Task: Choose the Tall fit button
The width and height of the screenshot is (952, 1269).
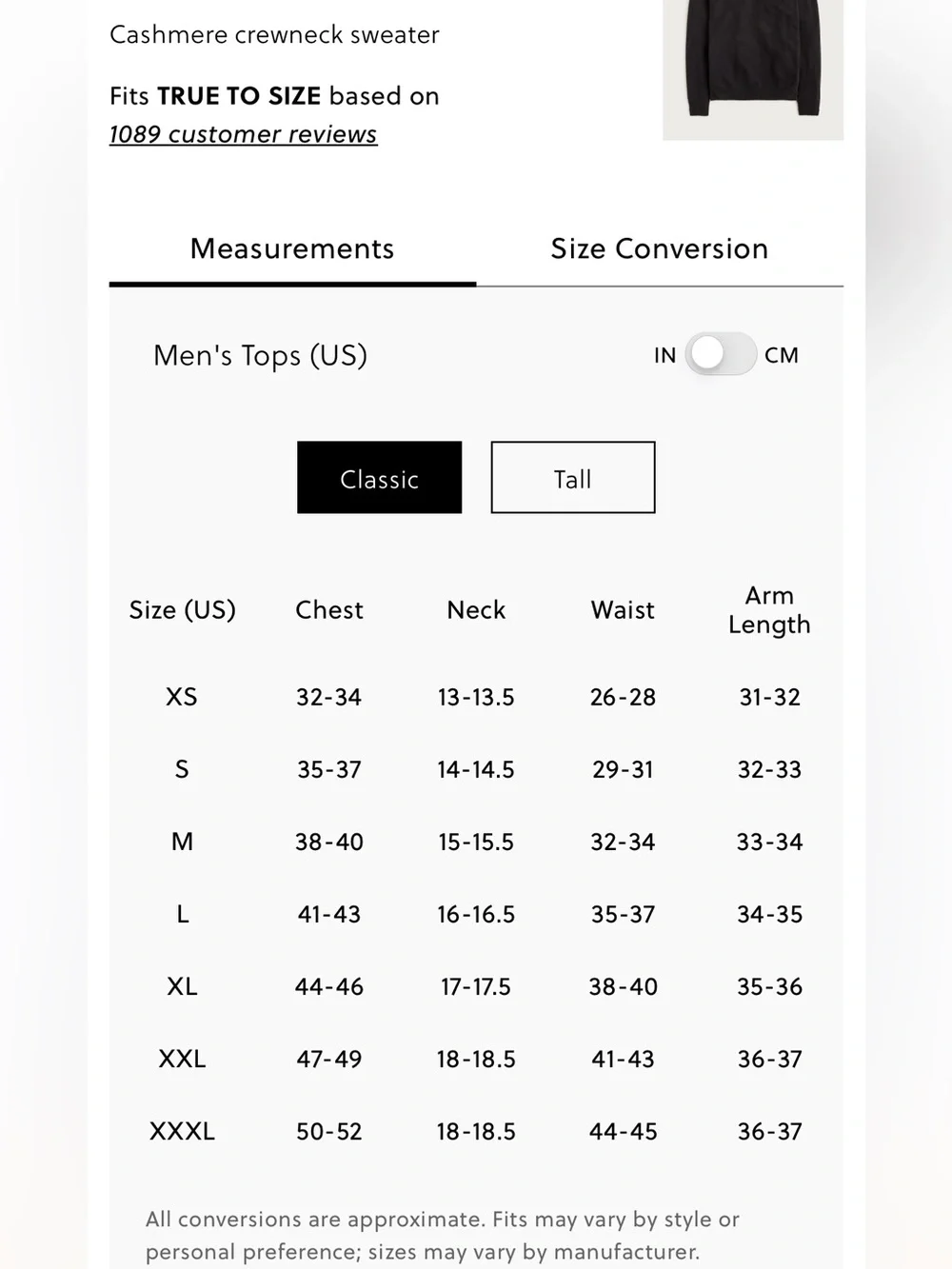Action: tap(573, 477)
